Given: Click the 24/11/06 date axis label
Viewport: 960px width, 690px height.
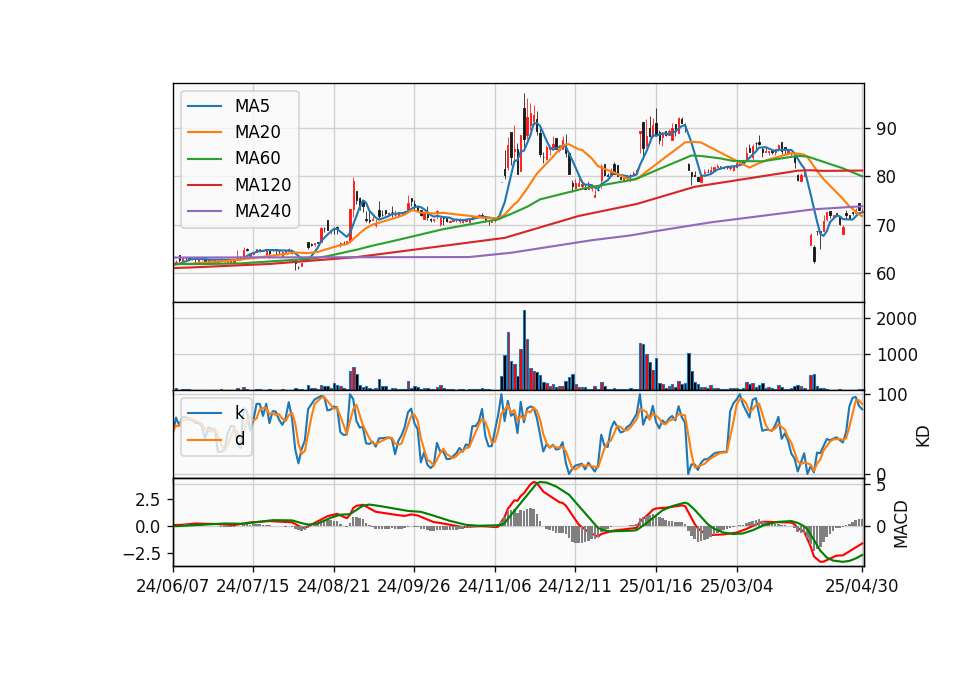Looking at the screenshot, I should 494,586.
